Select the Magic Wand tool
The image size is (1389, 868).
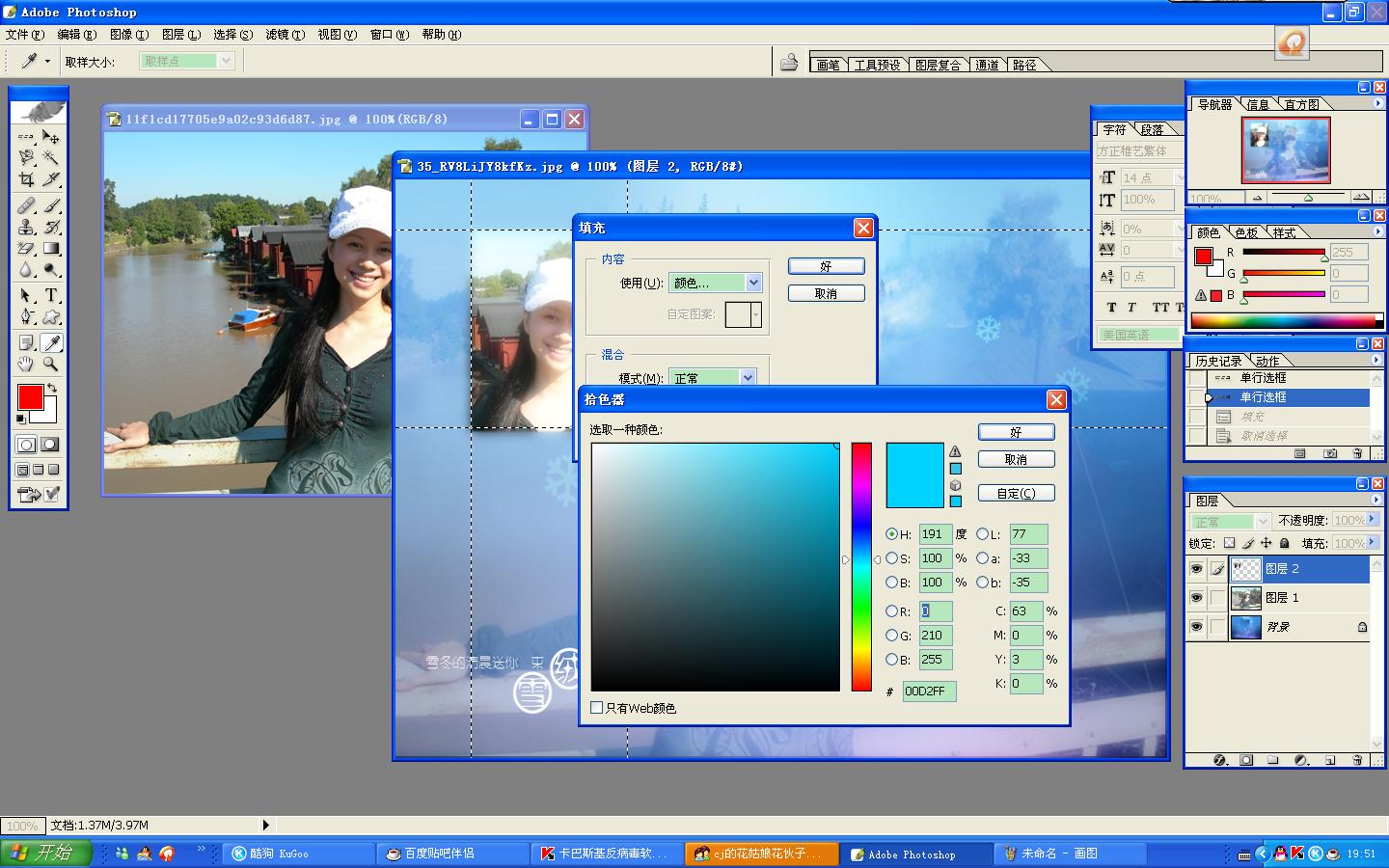(51, 157)
